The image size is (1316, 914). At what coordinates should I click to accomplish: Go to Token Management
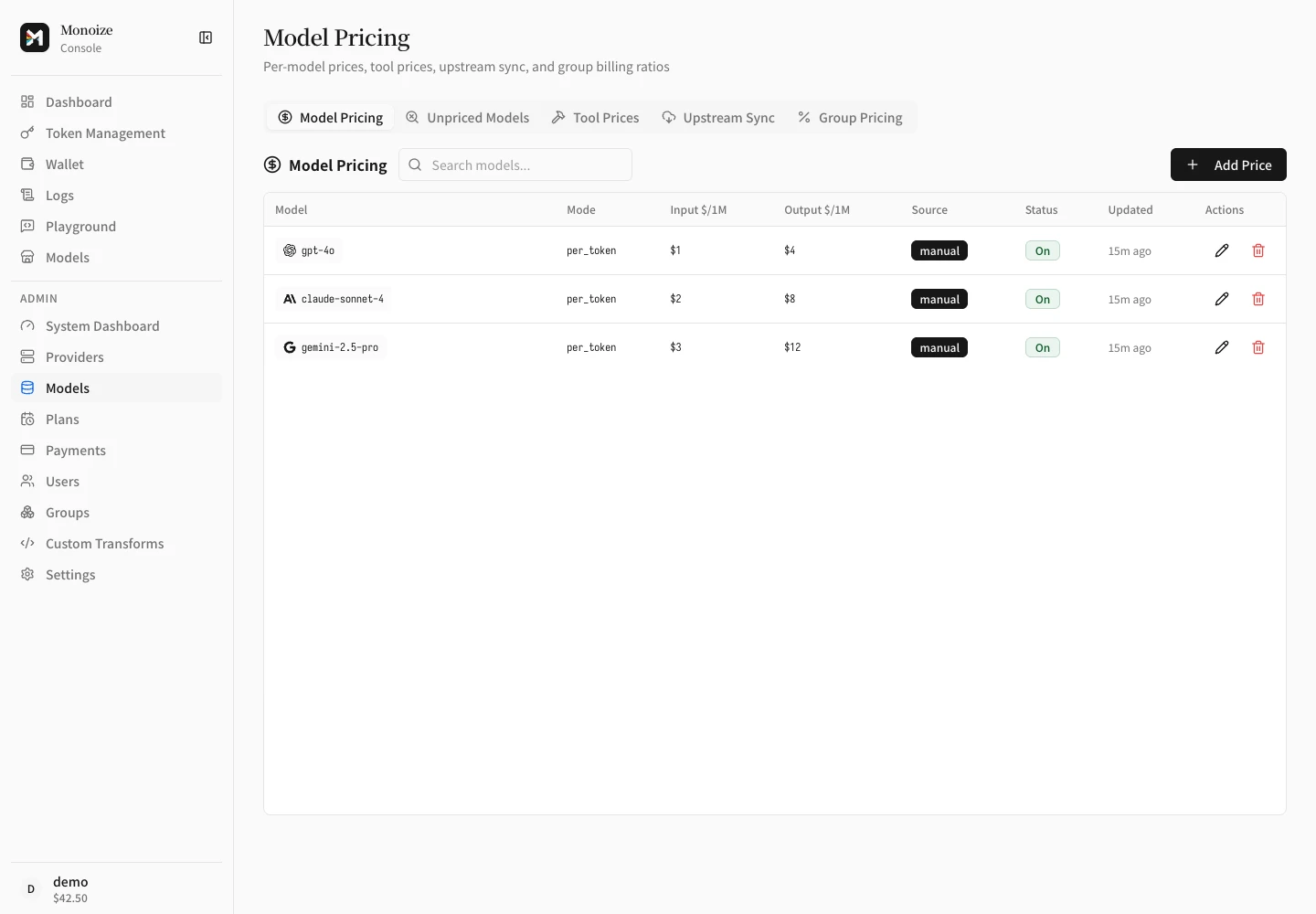point(117,133)
